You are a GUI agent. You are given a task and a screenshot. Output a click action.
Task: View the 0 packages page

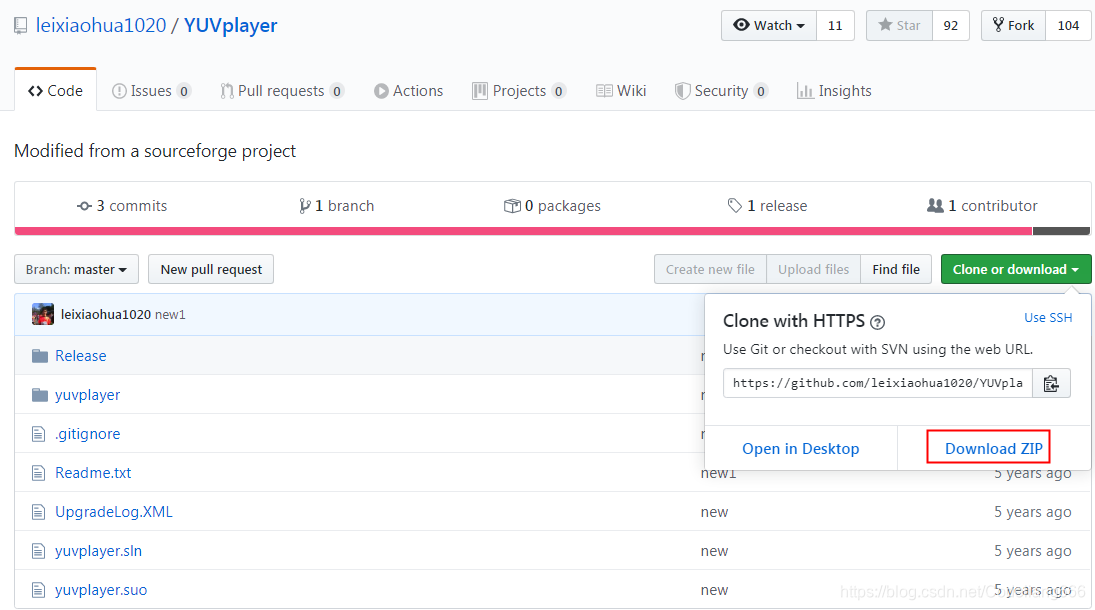point(552,205)
